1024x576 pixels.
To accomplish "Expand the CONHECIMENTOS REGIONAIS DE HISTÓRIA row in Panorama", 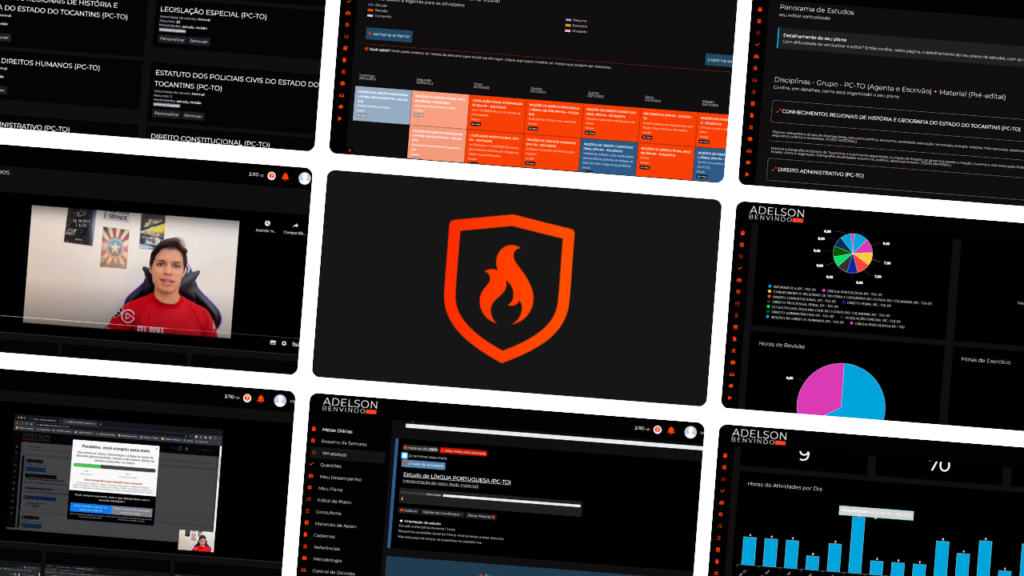I will [898, 120].
